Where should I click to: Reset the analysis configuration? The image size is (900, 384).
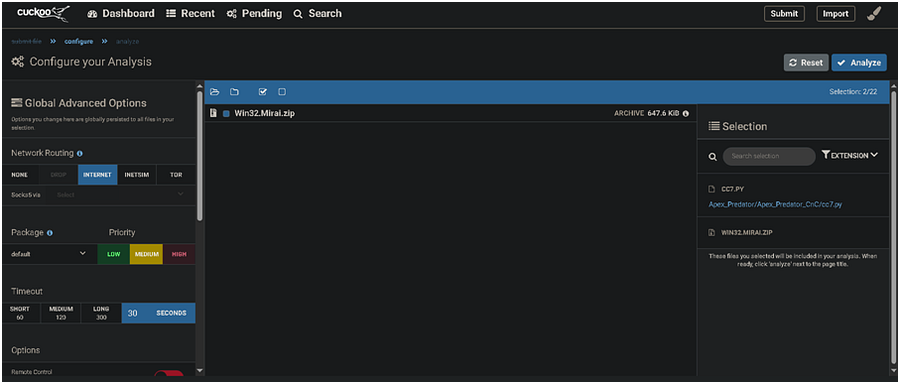click(x=806, y=63)
